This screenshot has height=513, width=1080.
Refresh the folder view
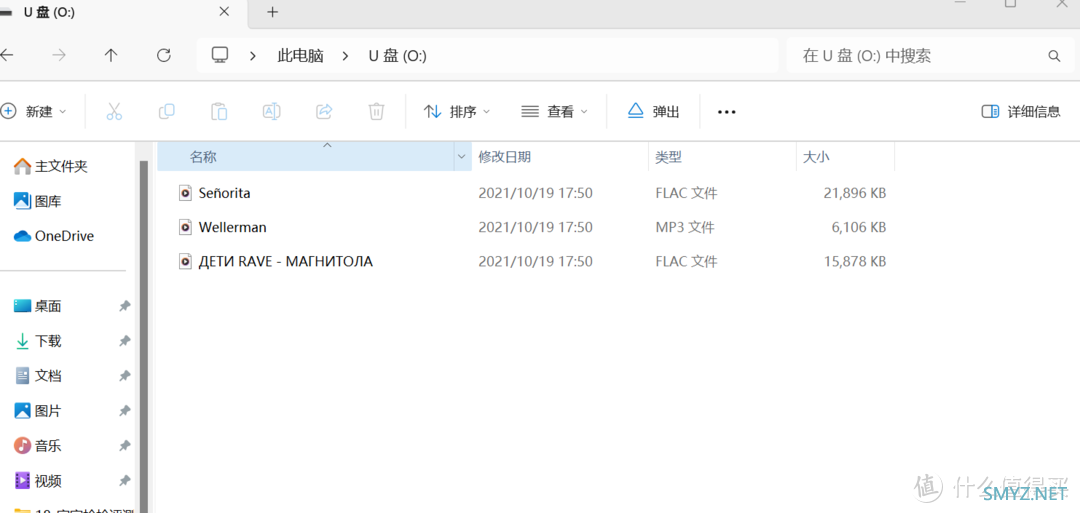163,55
